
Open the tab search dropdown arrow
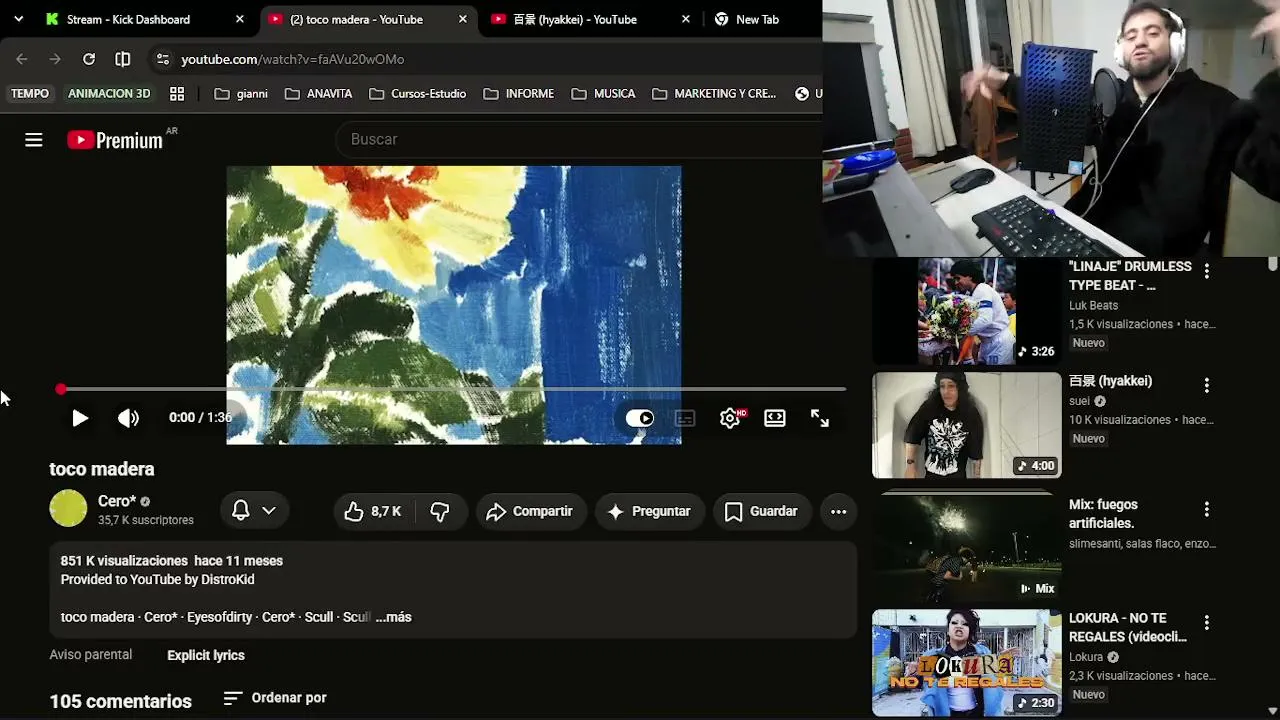pyautogui.click(x=18, y=19)
